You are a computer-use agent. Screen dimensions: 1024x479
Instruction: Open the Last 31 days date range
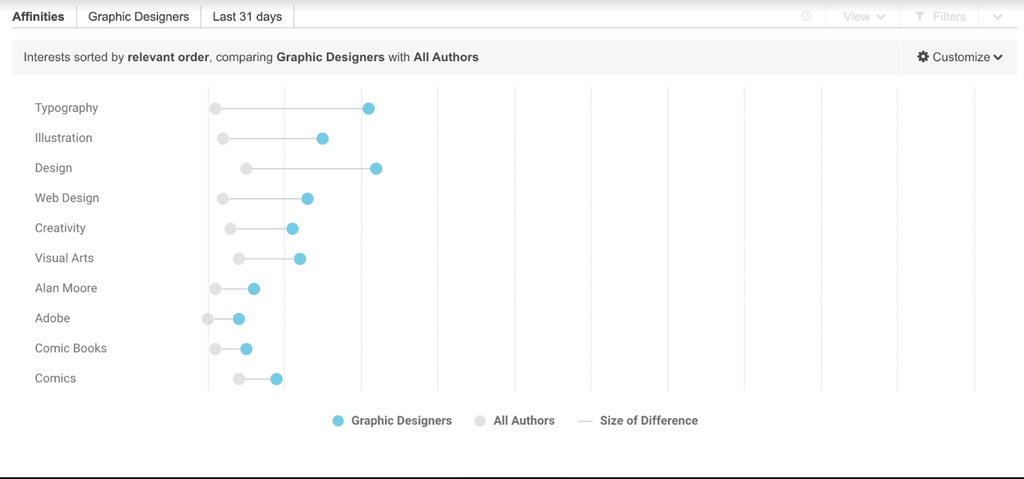[247, 17]
